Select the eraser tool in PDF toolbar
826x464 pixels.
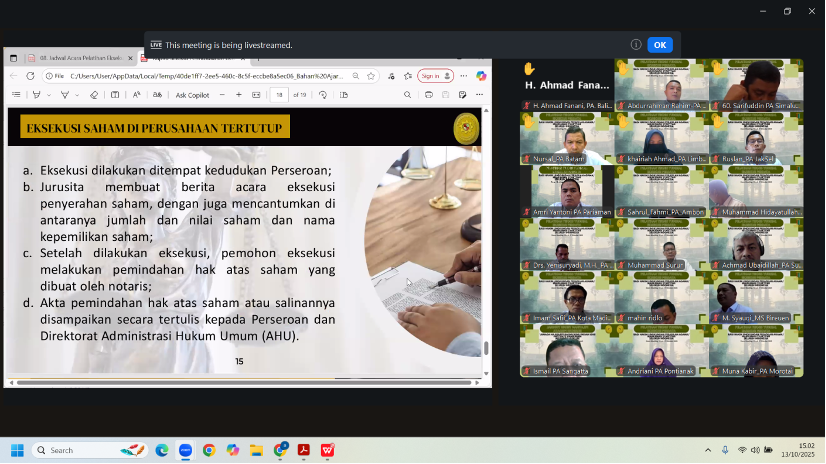click(94, 95)
